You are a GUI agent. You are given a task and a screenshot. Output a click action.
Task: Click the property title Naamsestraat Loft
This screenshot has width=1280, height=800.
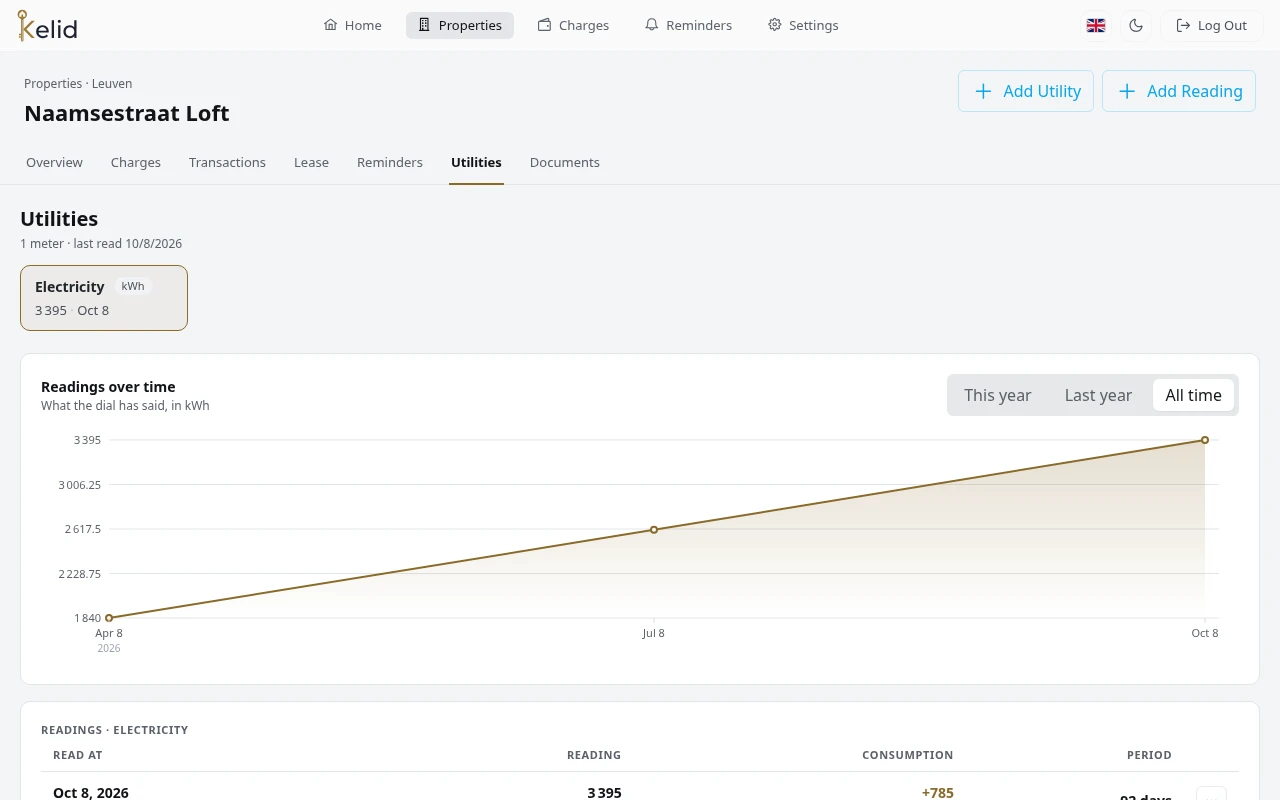click(127, 113)
